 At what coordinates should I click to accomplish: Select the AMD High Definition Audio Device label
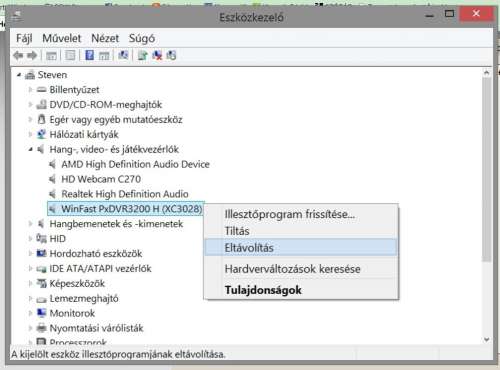135,164
